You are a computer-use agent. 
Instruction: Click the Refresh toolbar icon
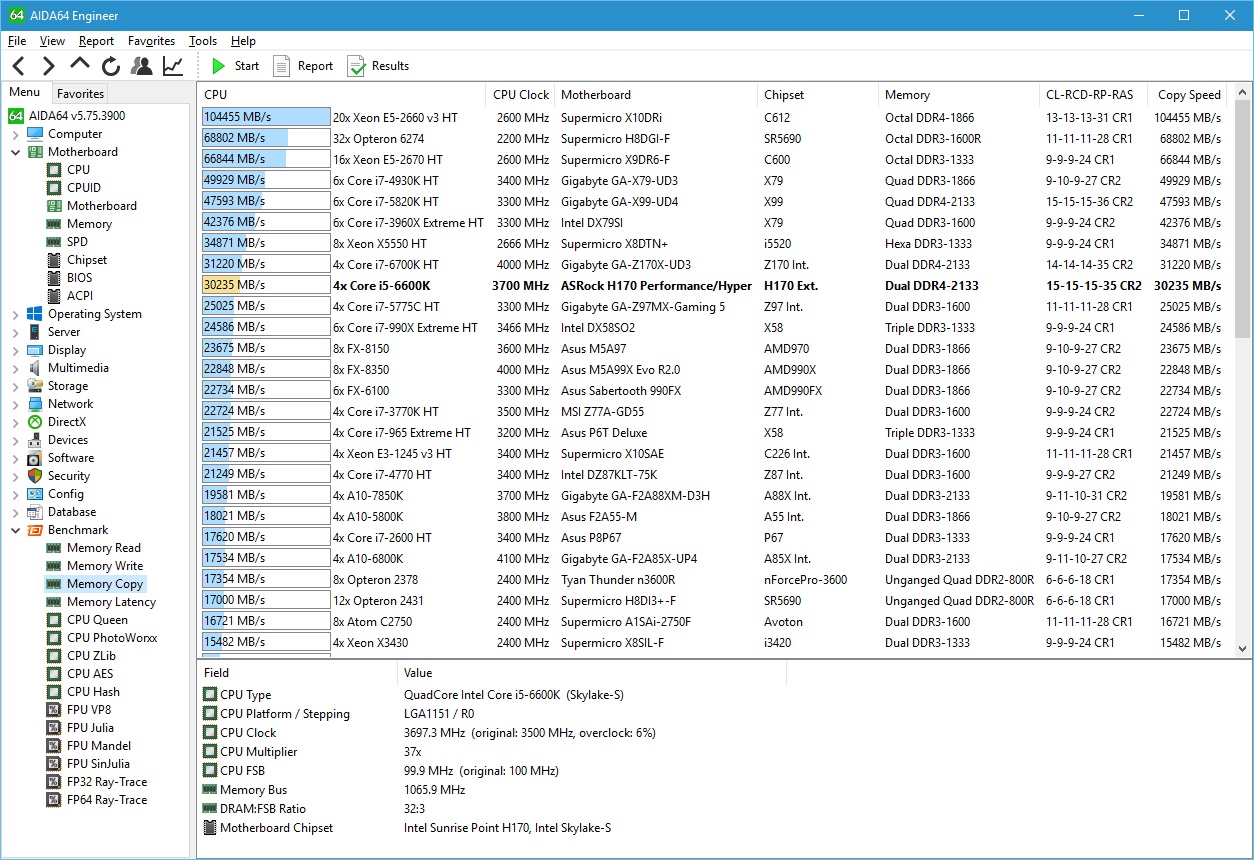[111, 66]
